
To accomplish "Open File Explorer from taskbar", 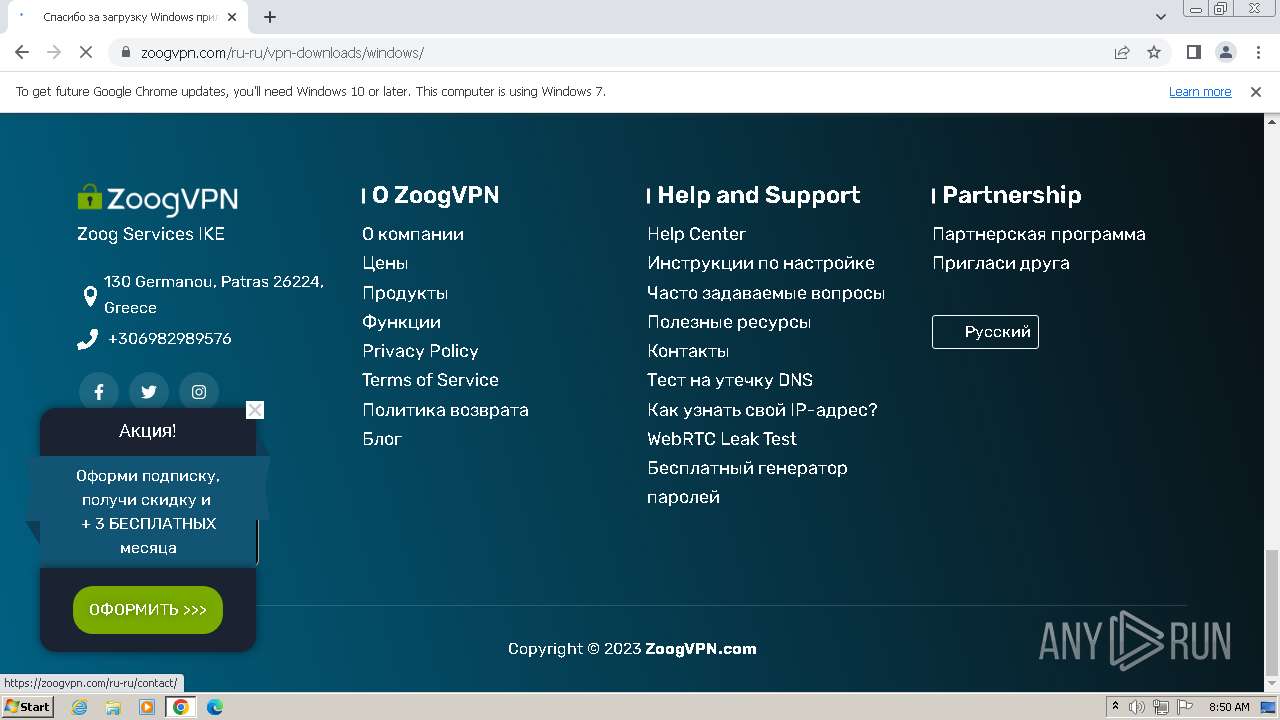I will pyautogui.click(x=113, y=707).
